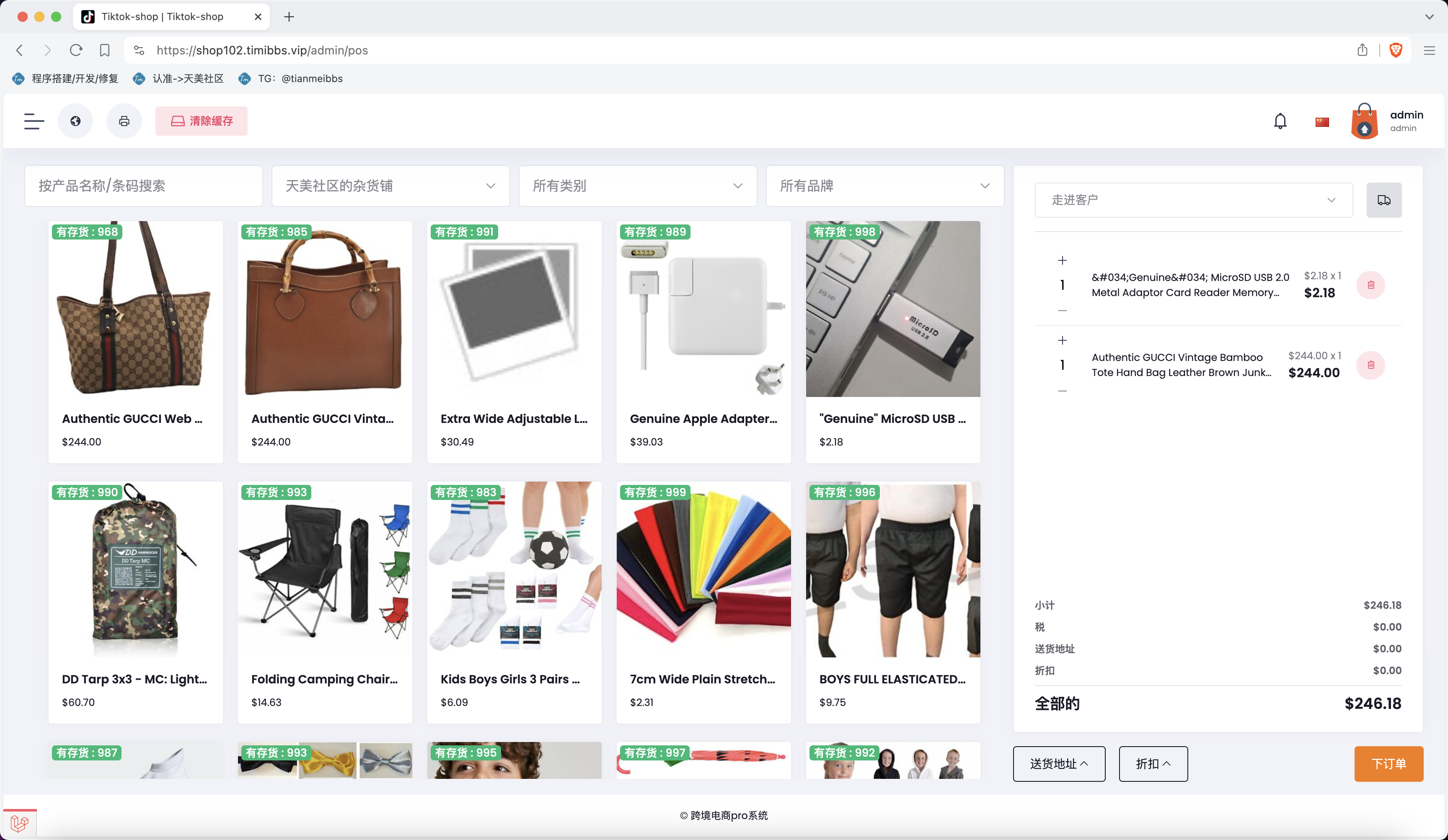Viewport: 1448px width, 840px height.
Task: Add Genuine MicroSD USB product
Action: (x=893, y=342)
